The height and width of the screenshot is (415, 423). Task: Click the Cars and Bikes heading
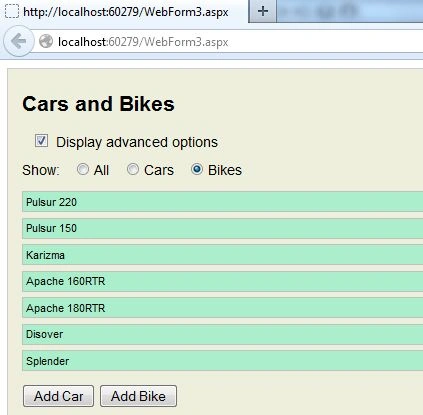[x=98, y=104]
